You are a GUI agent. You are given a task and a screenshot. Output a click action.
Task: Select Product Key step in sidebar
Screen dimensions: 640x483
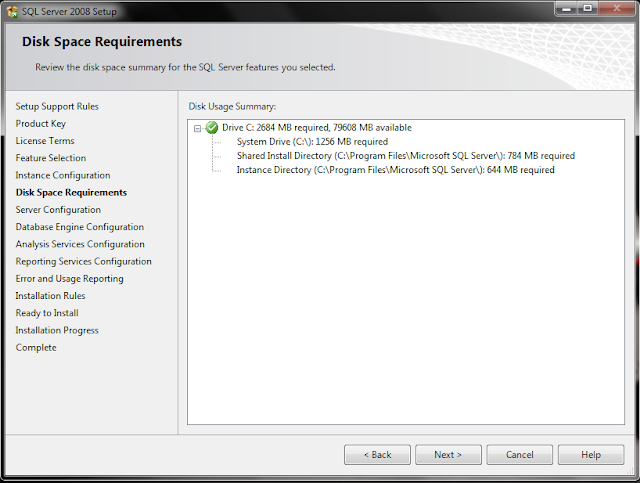(40, 124)
